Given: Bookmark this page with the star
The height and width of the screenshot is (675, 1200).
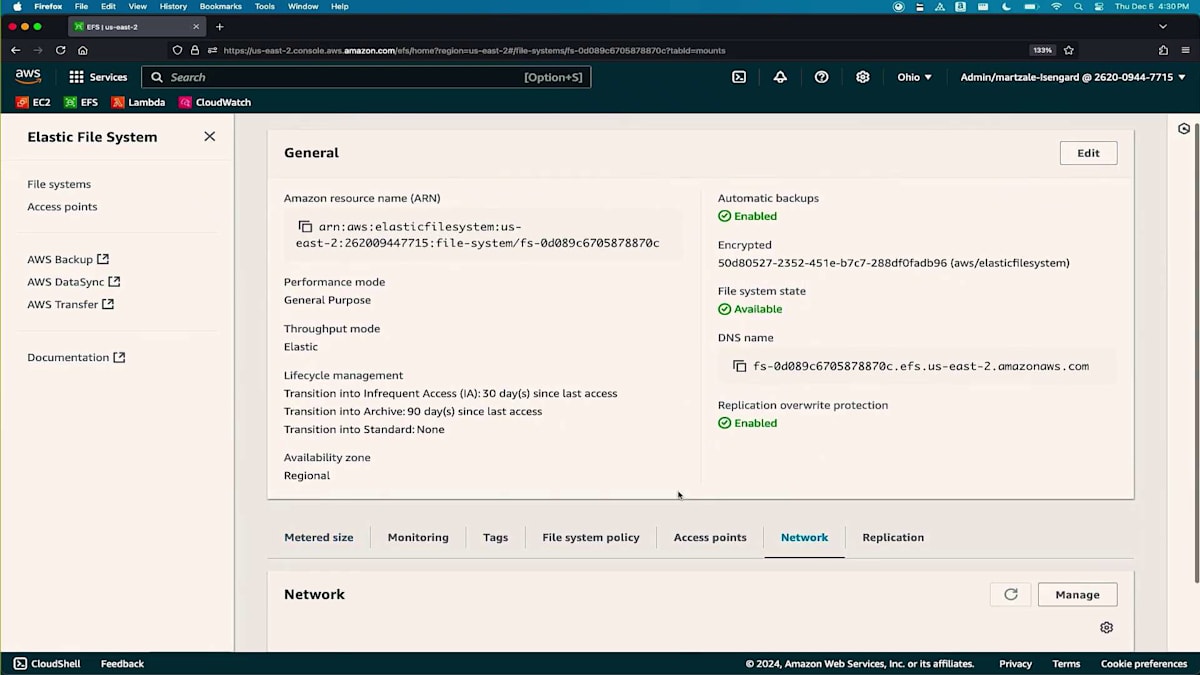Looking at the screenshot, I should [1069, 50].
